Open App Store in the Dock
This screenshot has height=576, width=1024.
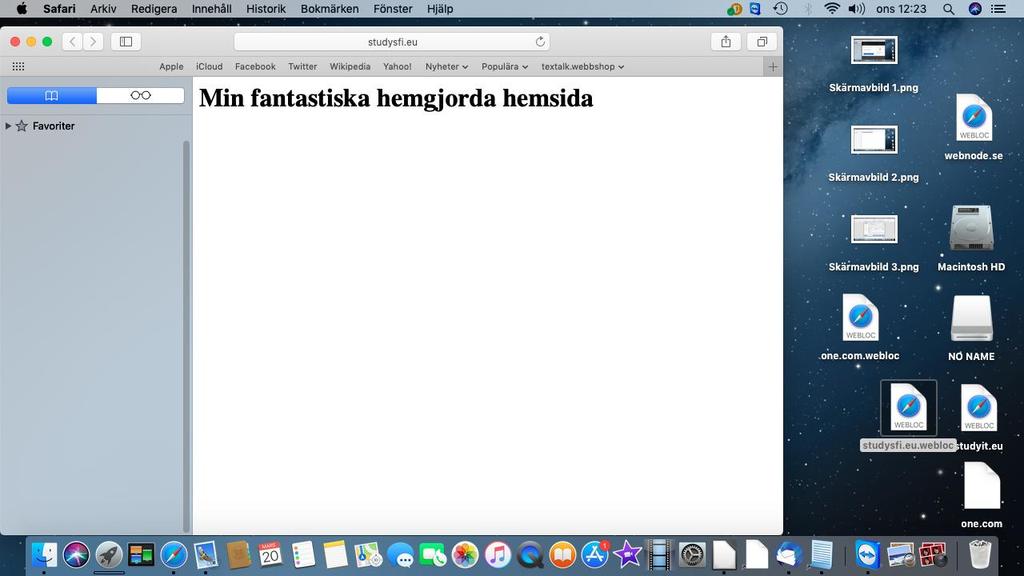595,555
